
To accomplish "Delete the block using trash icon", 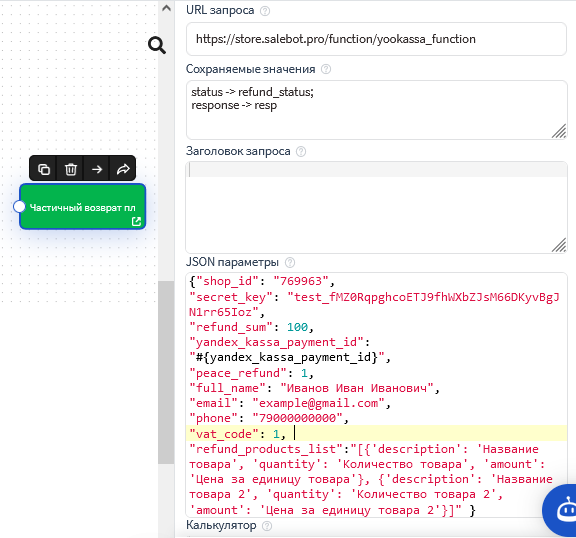I will click(71, 169).
